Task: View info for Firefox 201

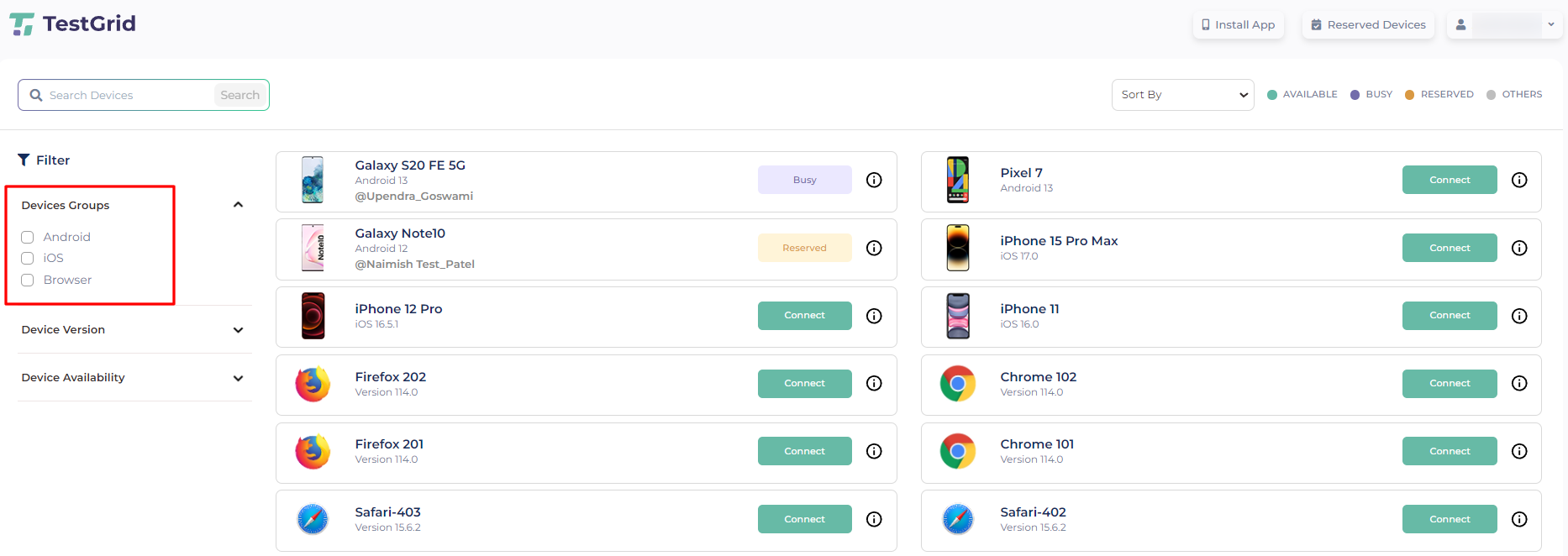Action: [874, 451]
